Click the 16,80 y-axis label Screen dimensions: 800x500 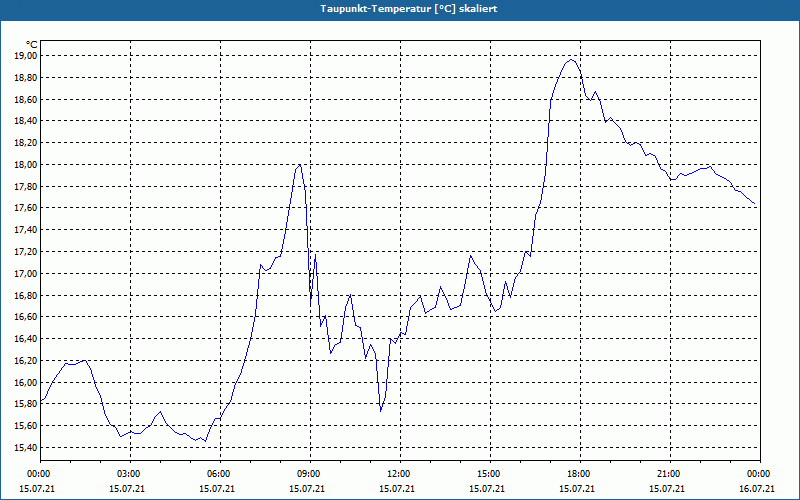pos(27,295)
